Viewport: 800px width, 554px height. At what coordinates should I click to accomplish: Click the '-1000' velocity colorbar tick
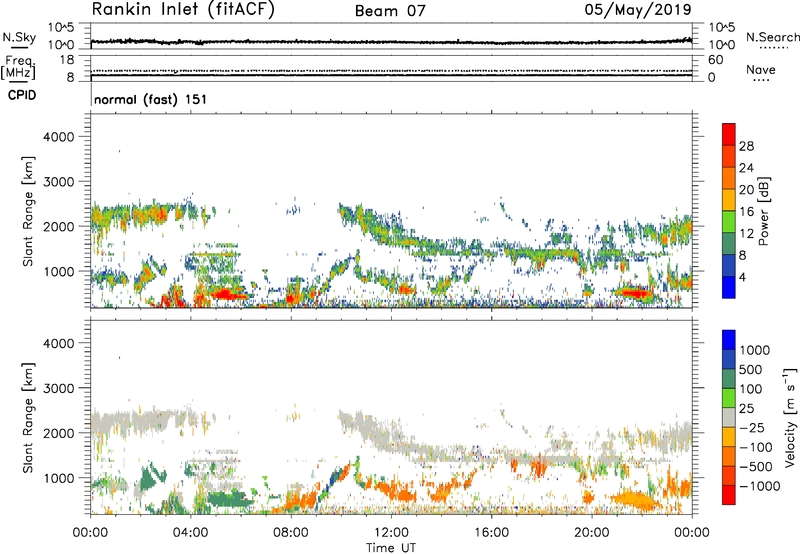click(x=759, y=486)
